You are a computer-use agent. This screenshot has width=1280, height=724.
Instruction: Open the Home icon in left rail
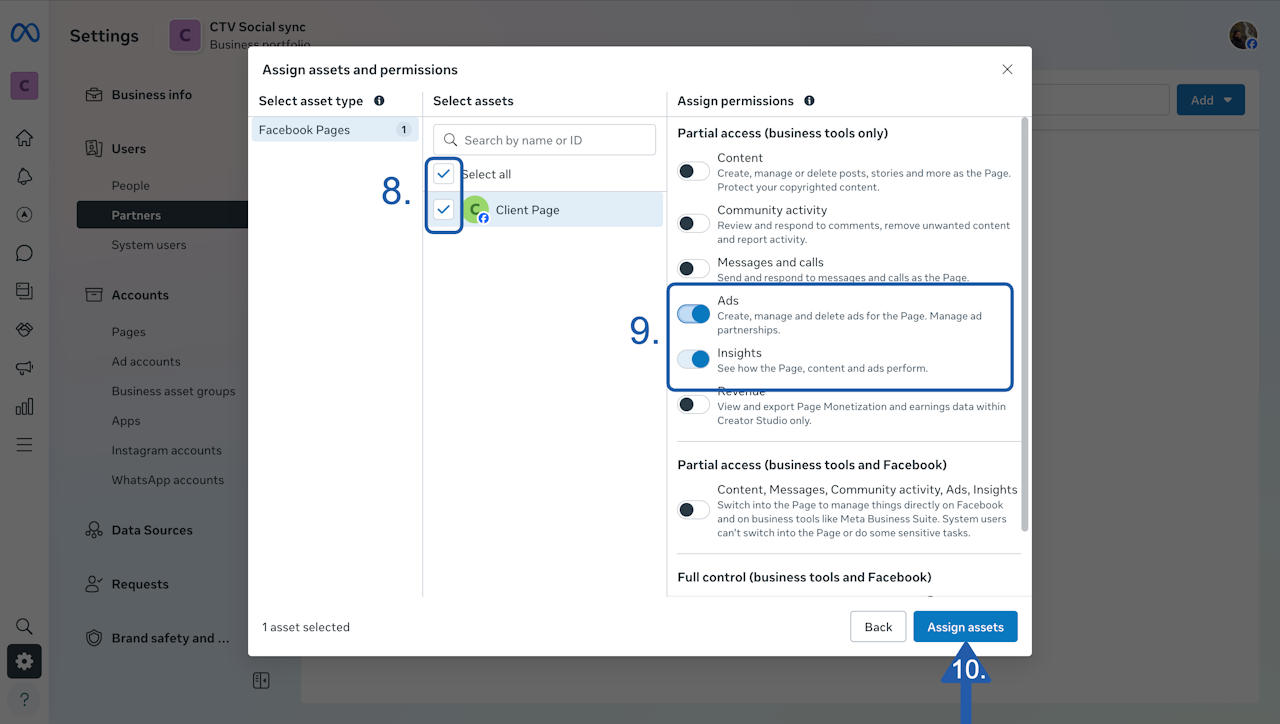point(25,138)
